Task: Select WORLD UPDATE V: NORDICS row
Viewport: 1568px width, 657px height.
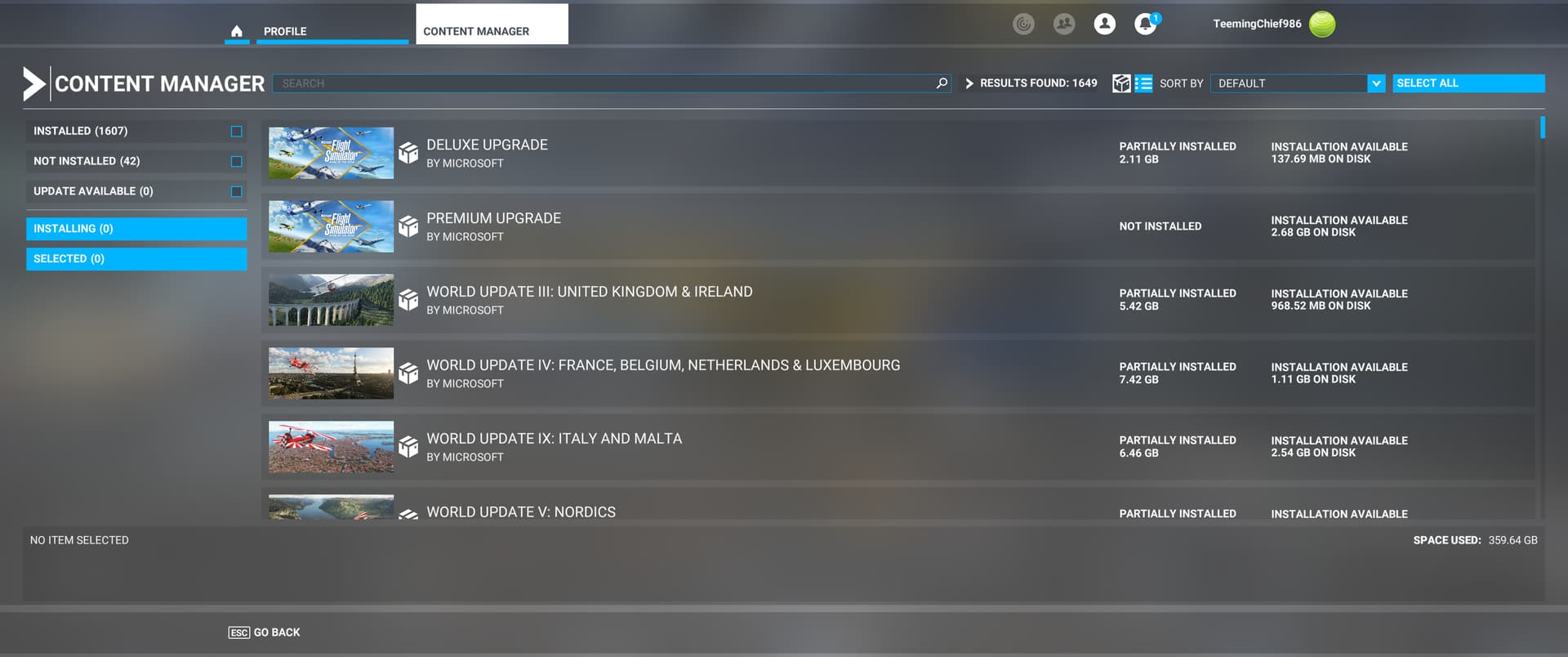Action: [x=898, y=504]
